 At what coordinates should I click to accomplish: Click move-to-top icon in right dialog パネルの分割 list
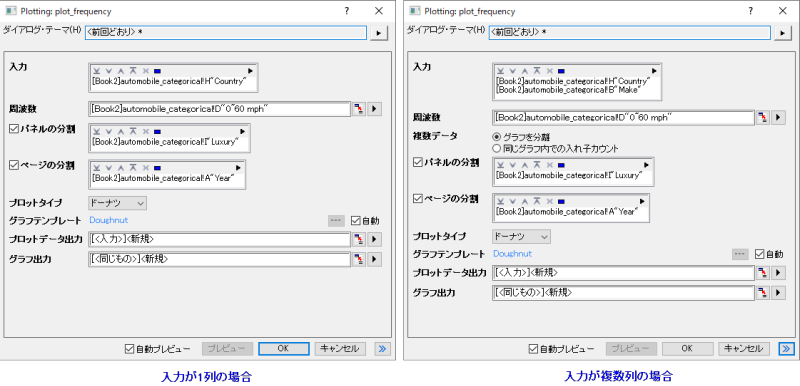coord(537,165)
